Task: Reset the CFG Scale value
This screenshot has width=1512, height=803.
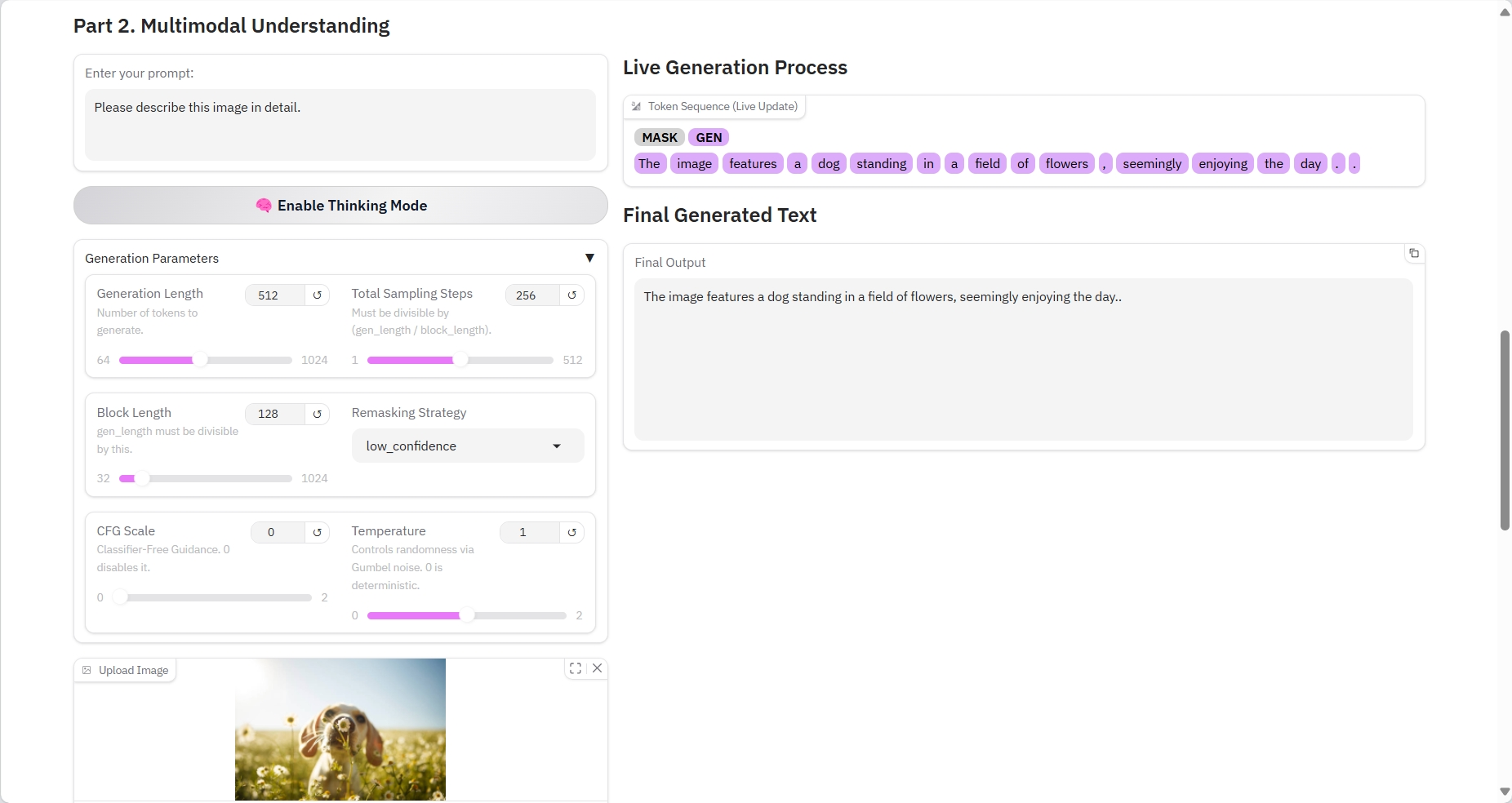Action: [x=318, y=532]
